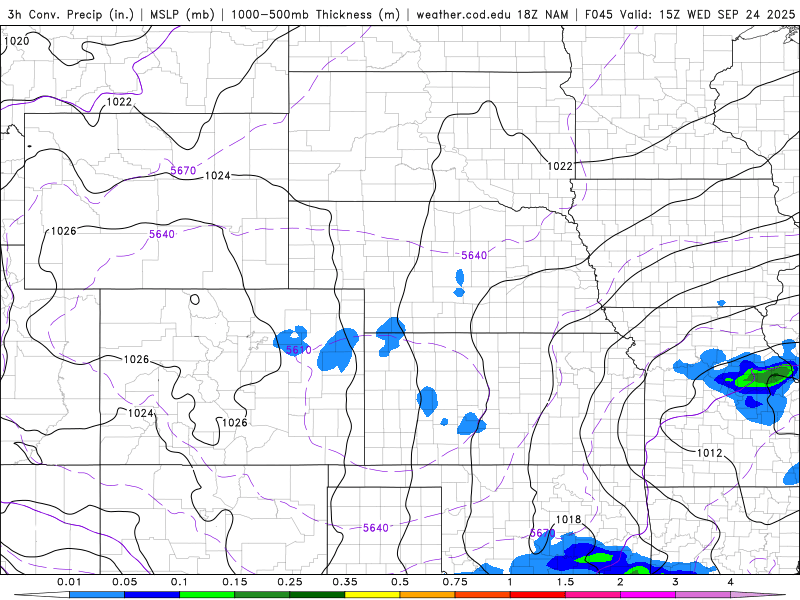Select the orchid 3 inch legend swatch
The height and width of the screenshot is (600, 800).
(703, 595)
